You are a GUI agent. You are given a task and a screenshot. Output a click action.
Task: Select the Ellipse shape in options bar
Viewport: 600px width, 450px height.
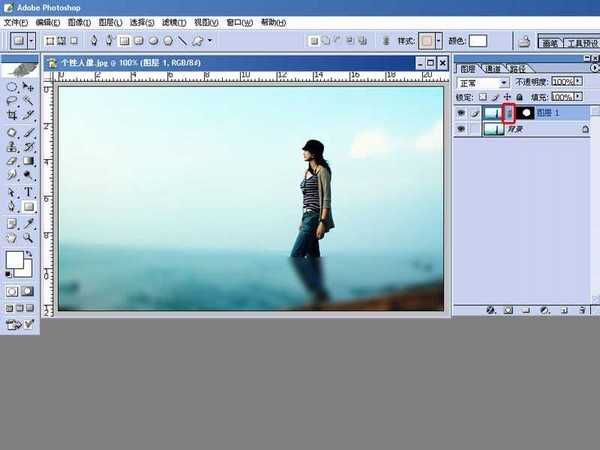click(x=153, y=41)
